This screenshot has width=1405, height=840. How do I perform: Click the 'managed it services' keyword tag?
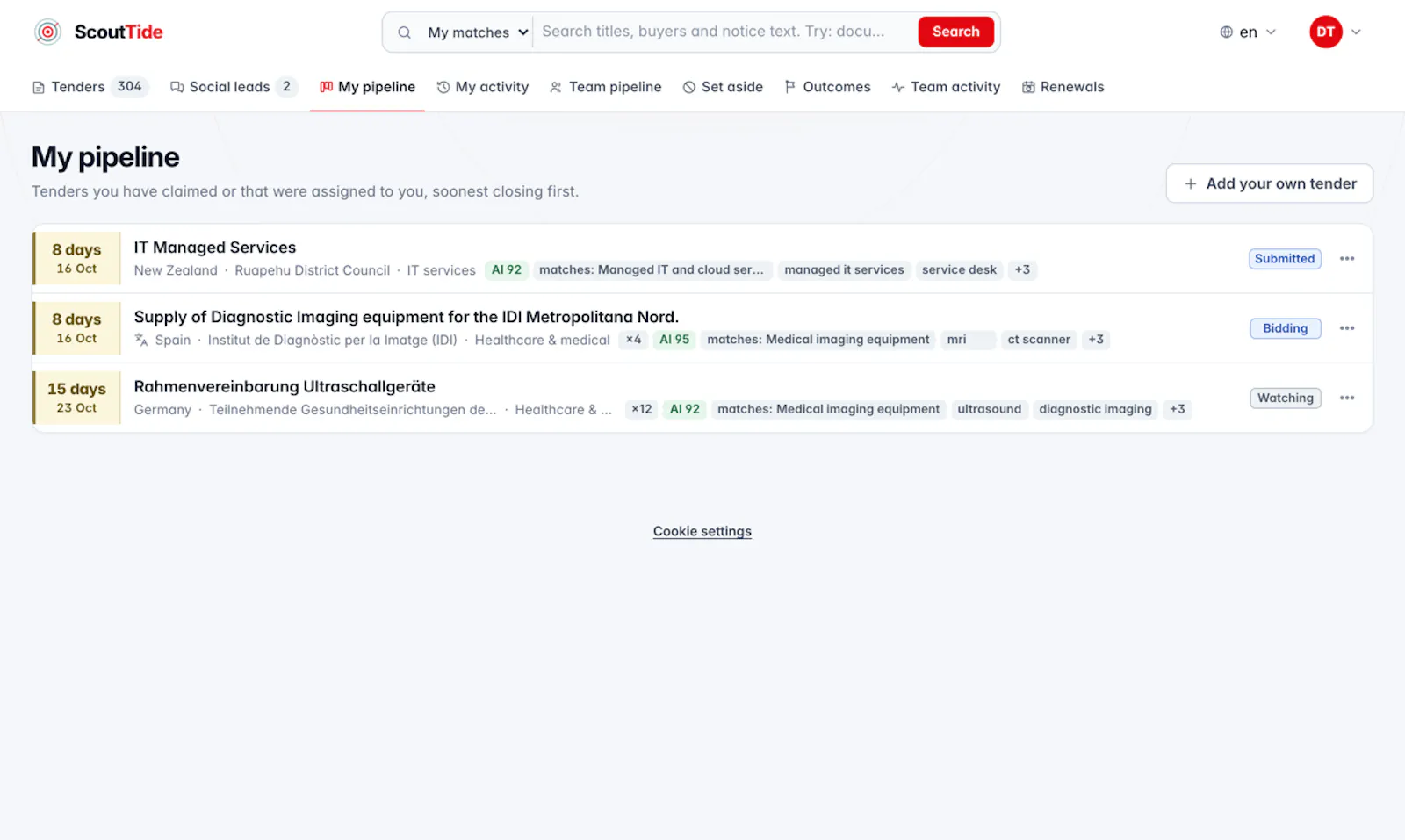tap(844, 270)
